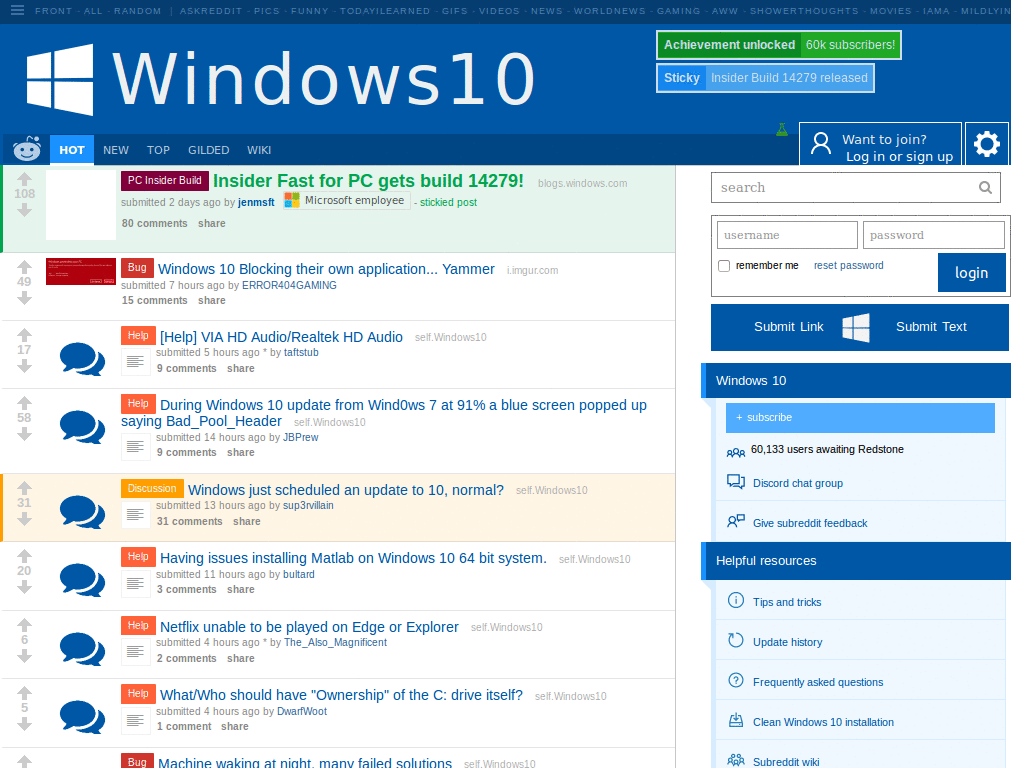
Task: Expand self-text of Netflix Edge post
Action: click(x=135, y=651)
